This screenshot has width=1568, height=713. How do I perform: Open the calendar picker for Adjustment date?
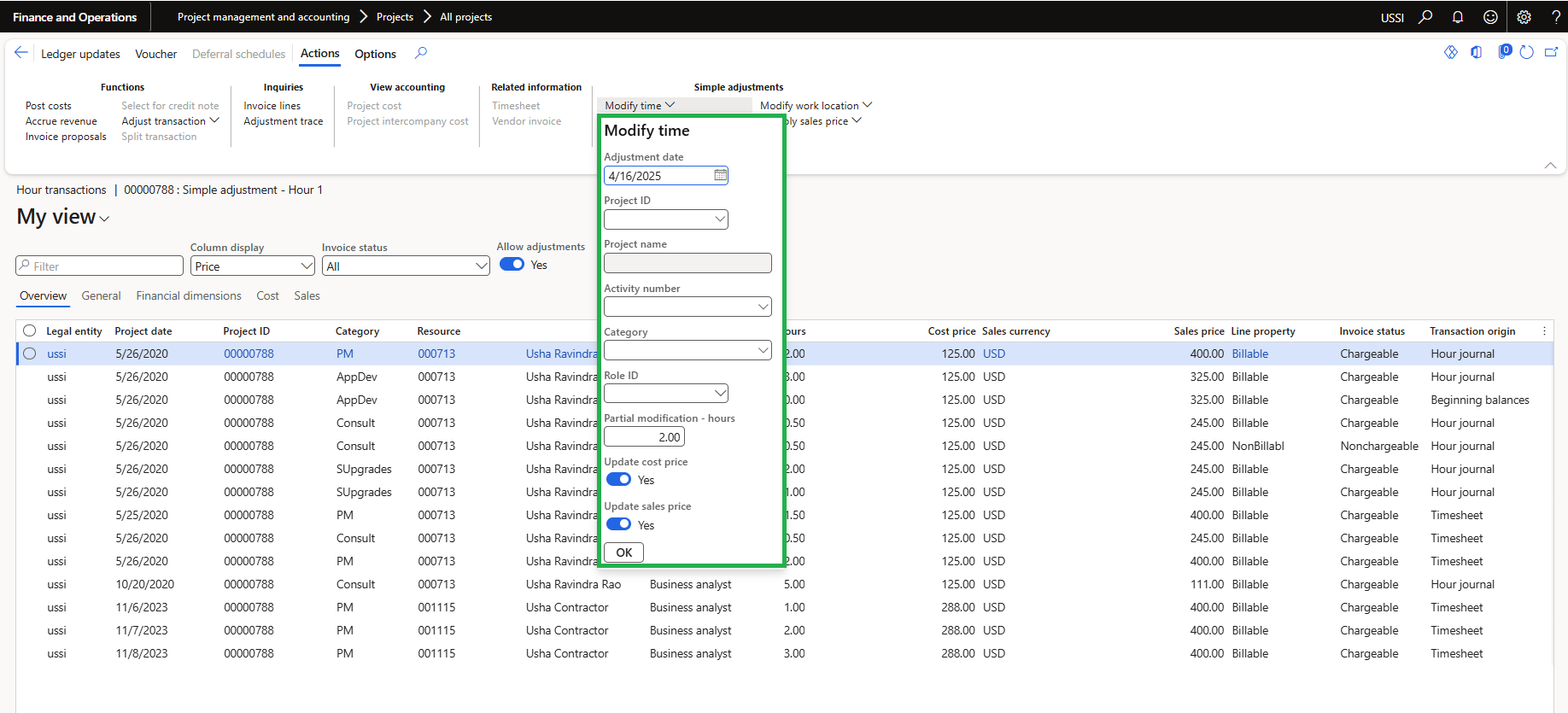[720, 176]
